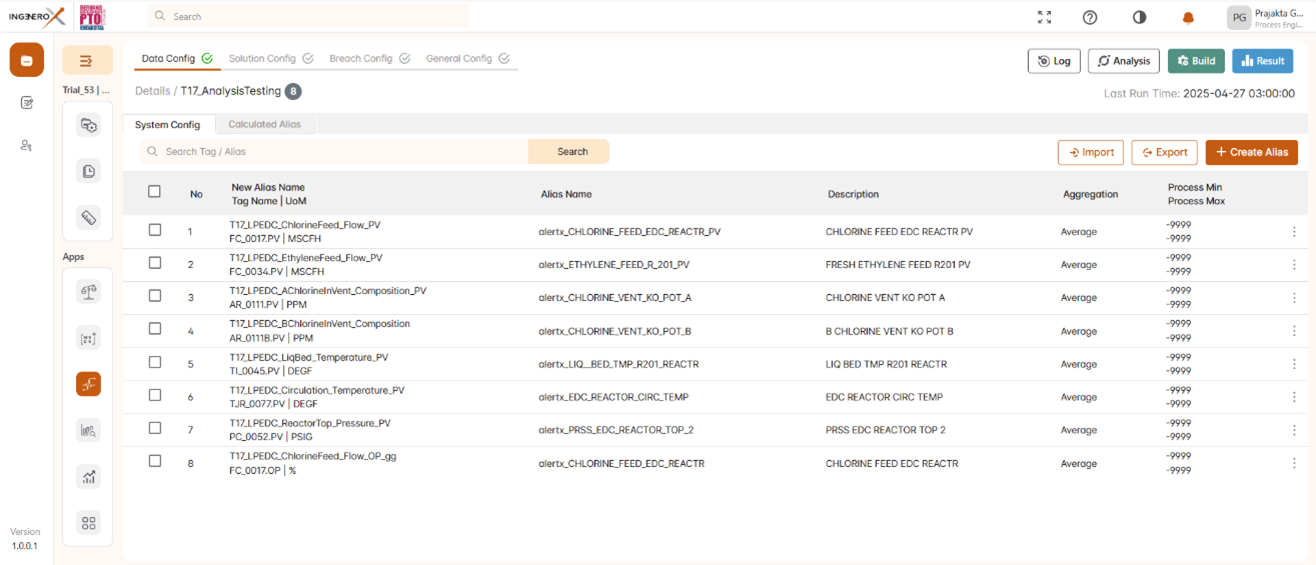Enter fullscreen mode using the expand icon

coord(1044,17)
